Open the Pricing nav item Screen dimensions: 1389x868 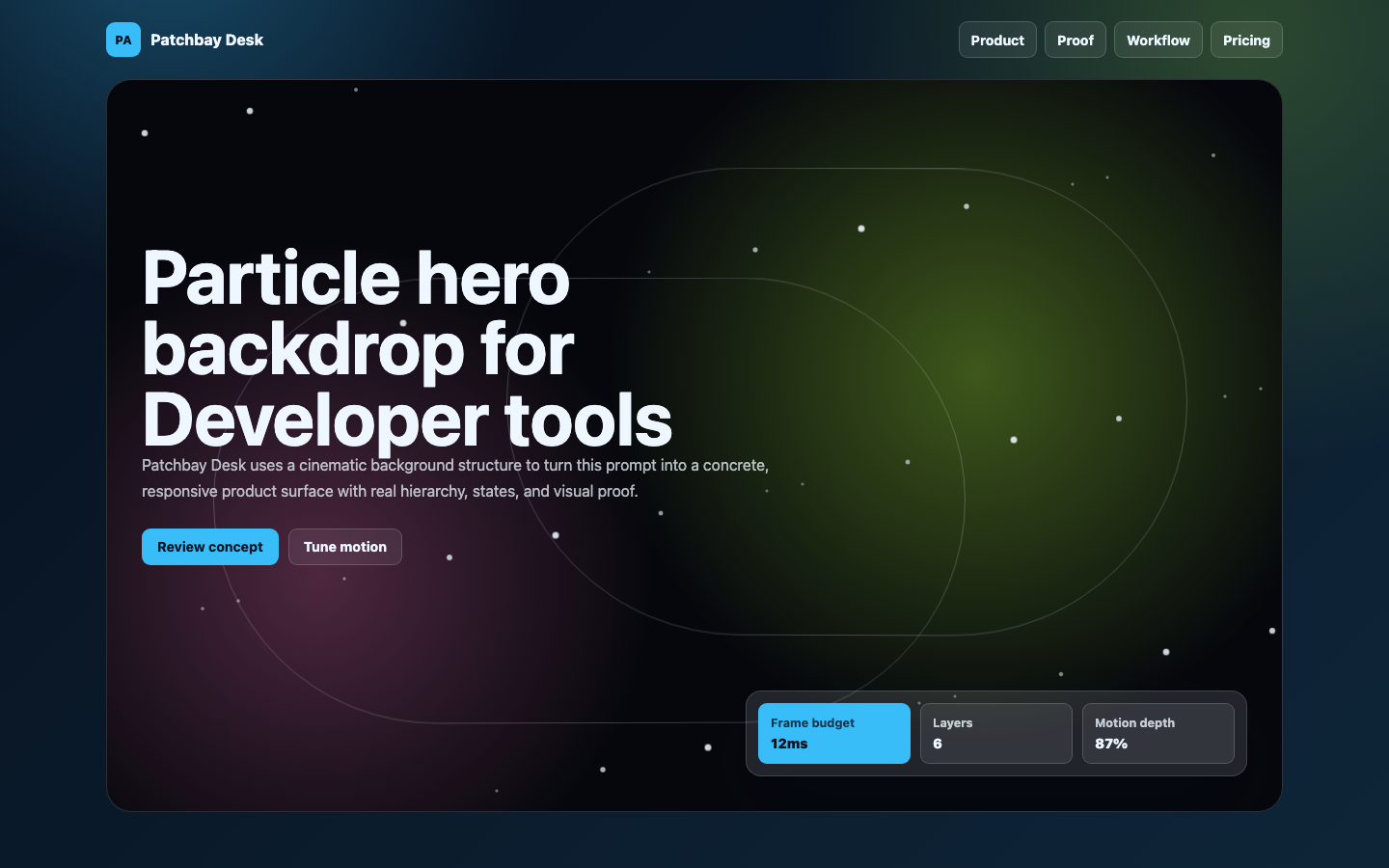pyautogui.click(x=1246, y=40)
